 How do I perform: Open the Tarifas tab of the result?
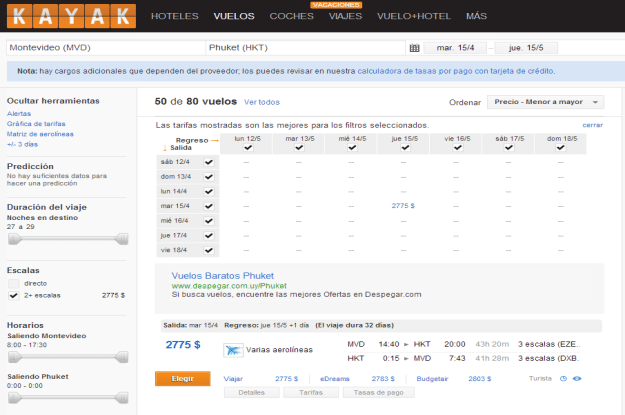click(311, 393)
